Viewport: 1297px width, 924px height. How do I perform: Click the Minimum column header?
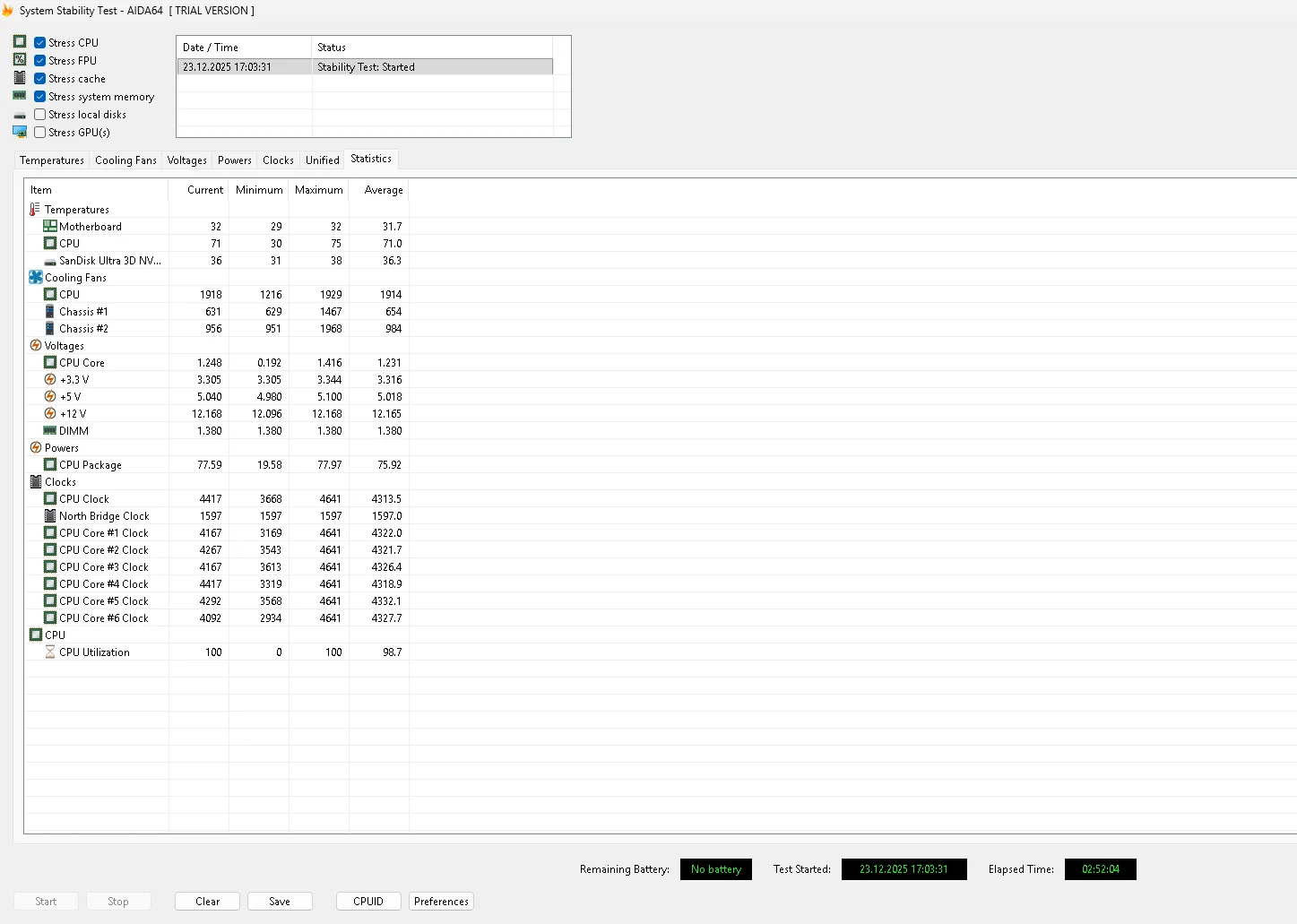point(259,190)
